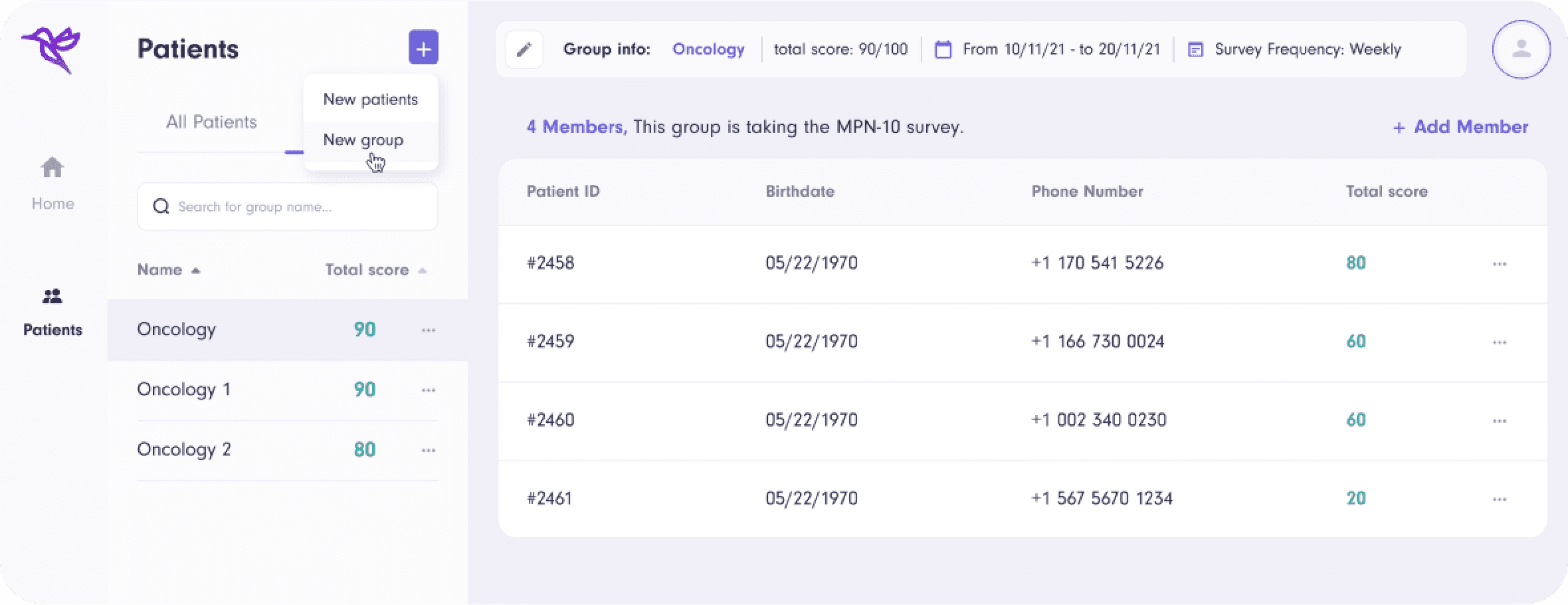Focus the group name search field
1568x605 pixels.
coord(287,207)
